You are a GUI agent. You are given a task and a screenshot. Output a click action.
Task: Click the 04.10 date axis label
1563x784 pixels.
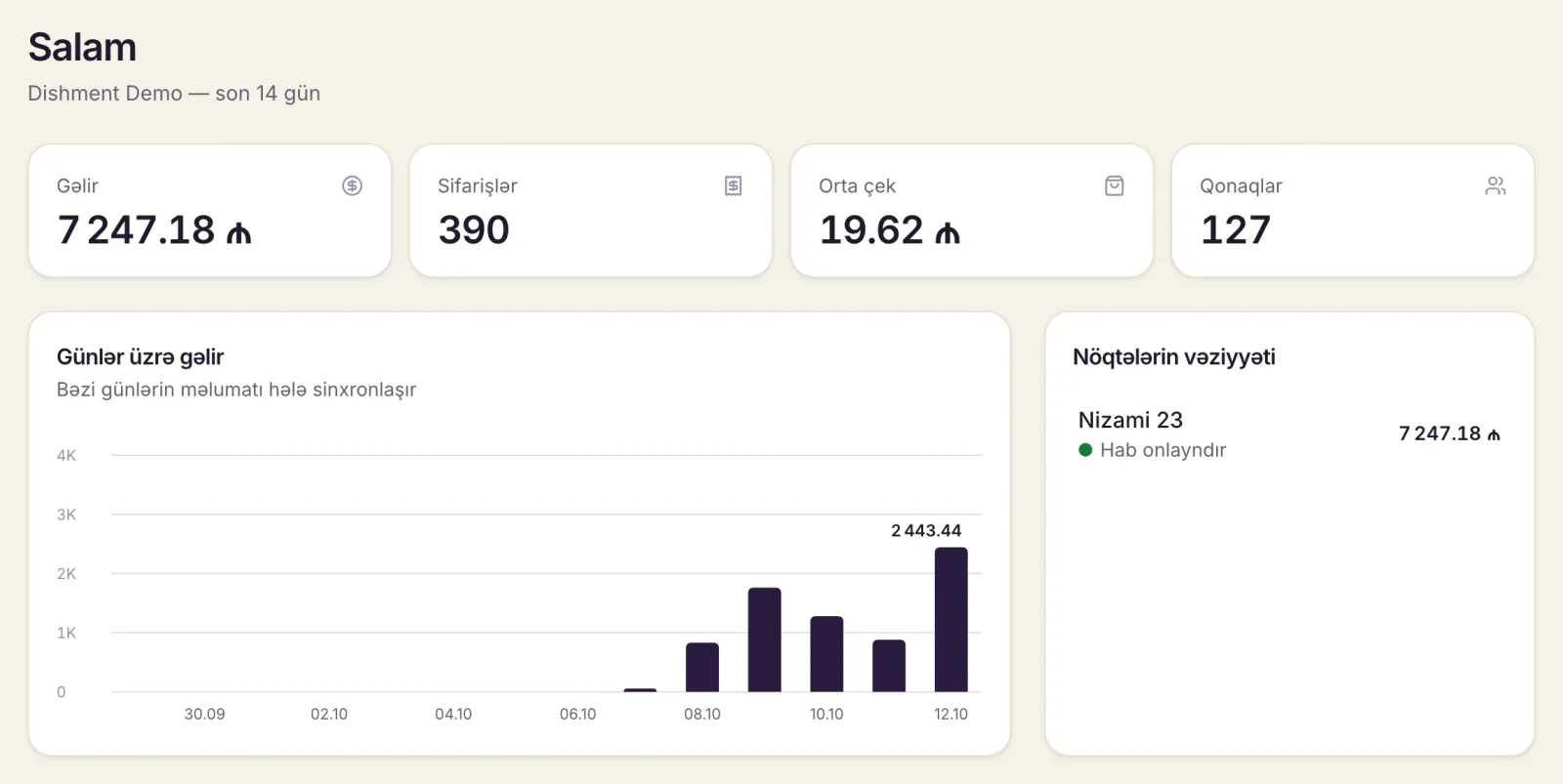[x=453, y=715]
